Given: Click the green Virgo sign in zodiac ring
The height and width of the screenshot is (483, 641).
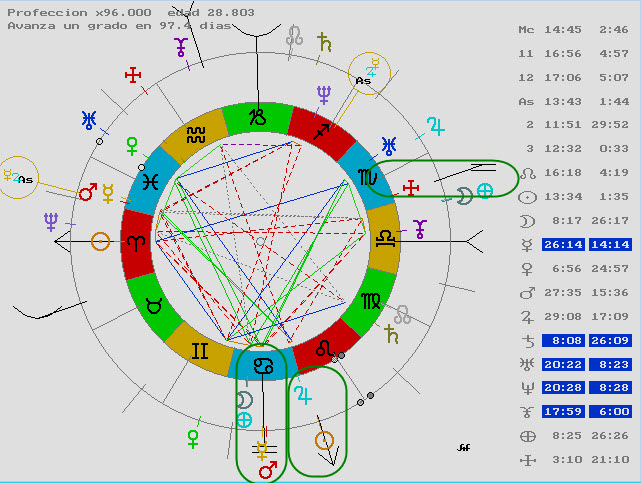Looking at the screenshot, I should pyautogui.click(x=369, y=301).
